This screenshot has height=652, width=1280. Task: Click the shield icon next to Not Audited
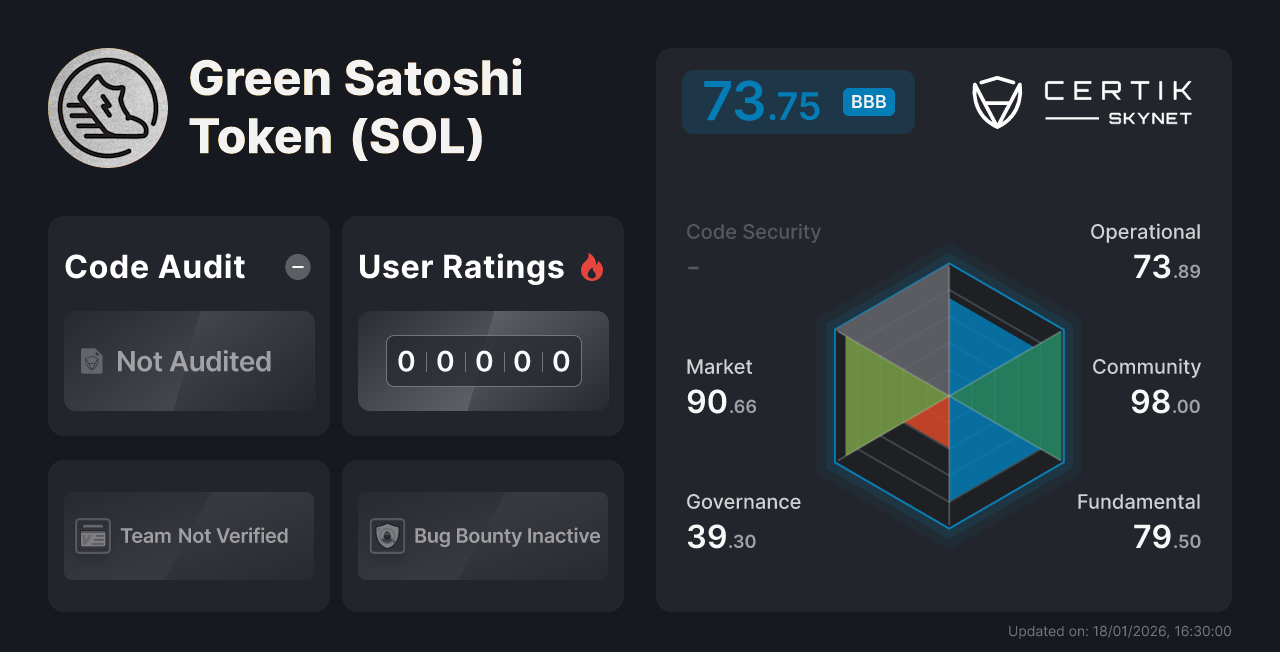tap(90, 362)
